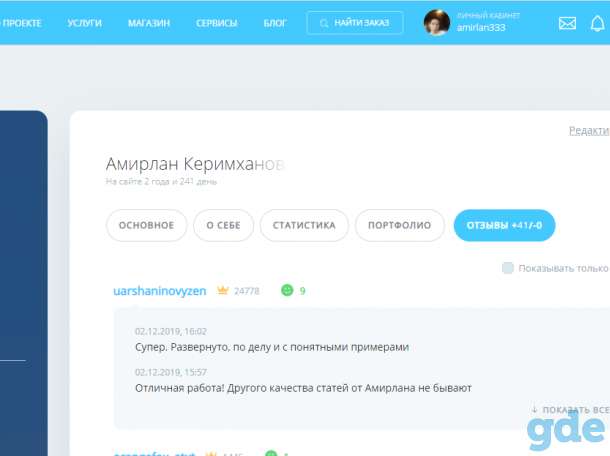Select the Отзывы +41/-0 tab
The image size is (610, 456).
coord(504,225)
